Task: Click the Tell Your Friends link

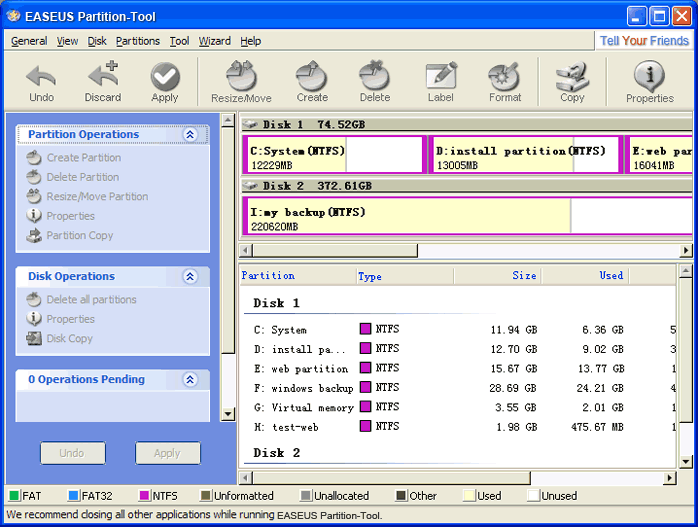Action: point(644,41)
